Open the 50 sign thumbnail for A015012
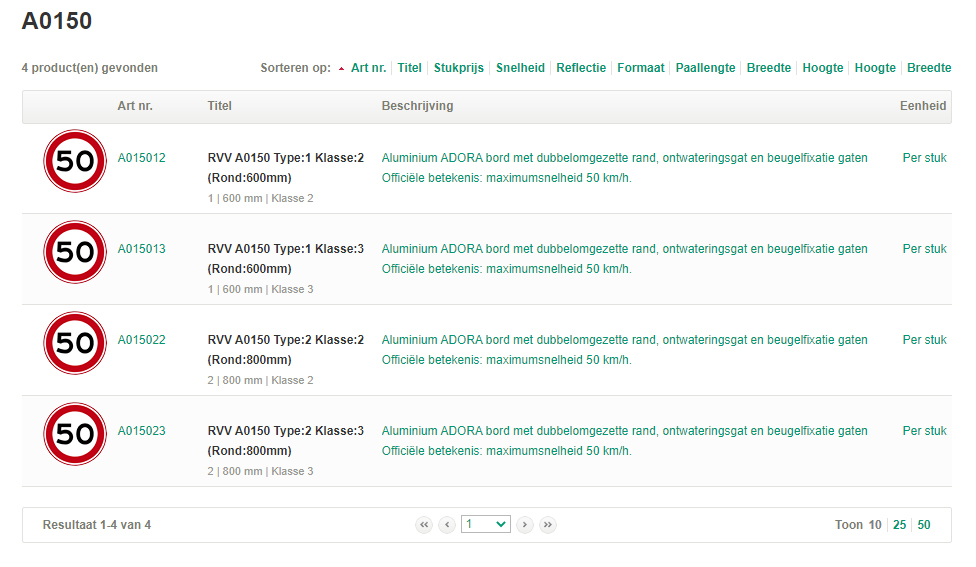 (75, 161)
